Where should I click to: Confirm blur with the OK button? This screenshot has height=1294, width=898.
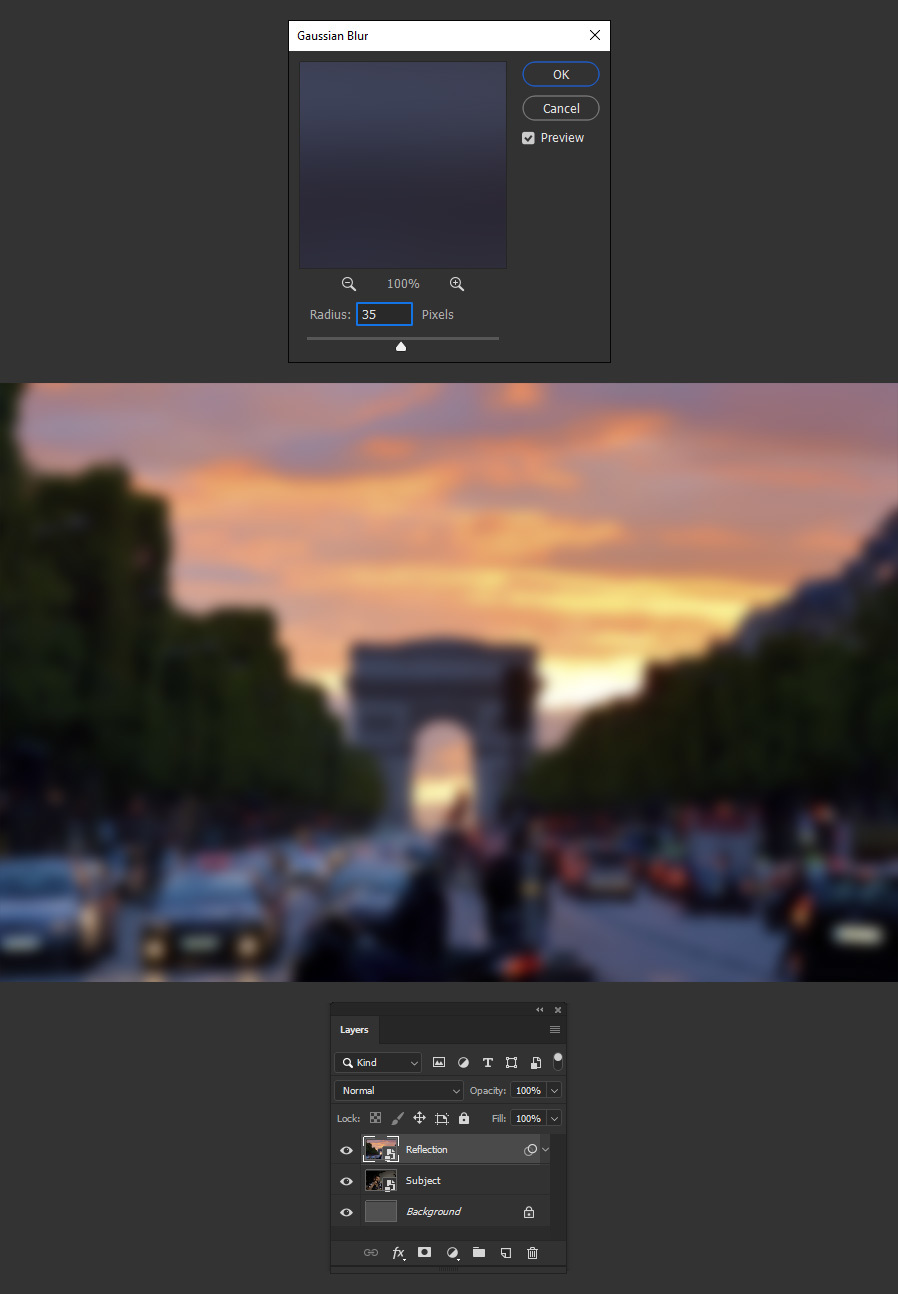click(561, 74)
